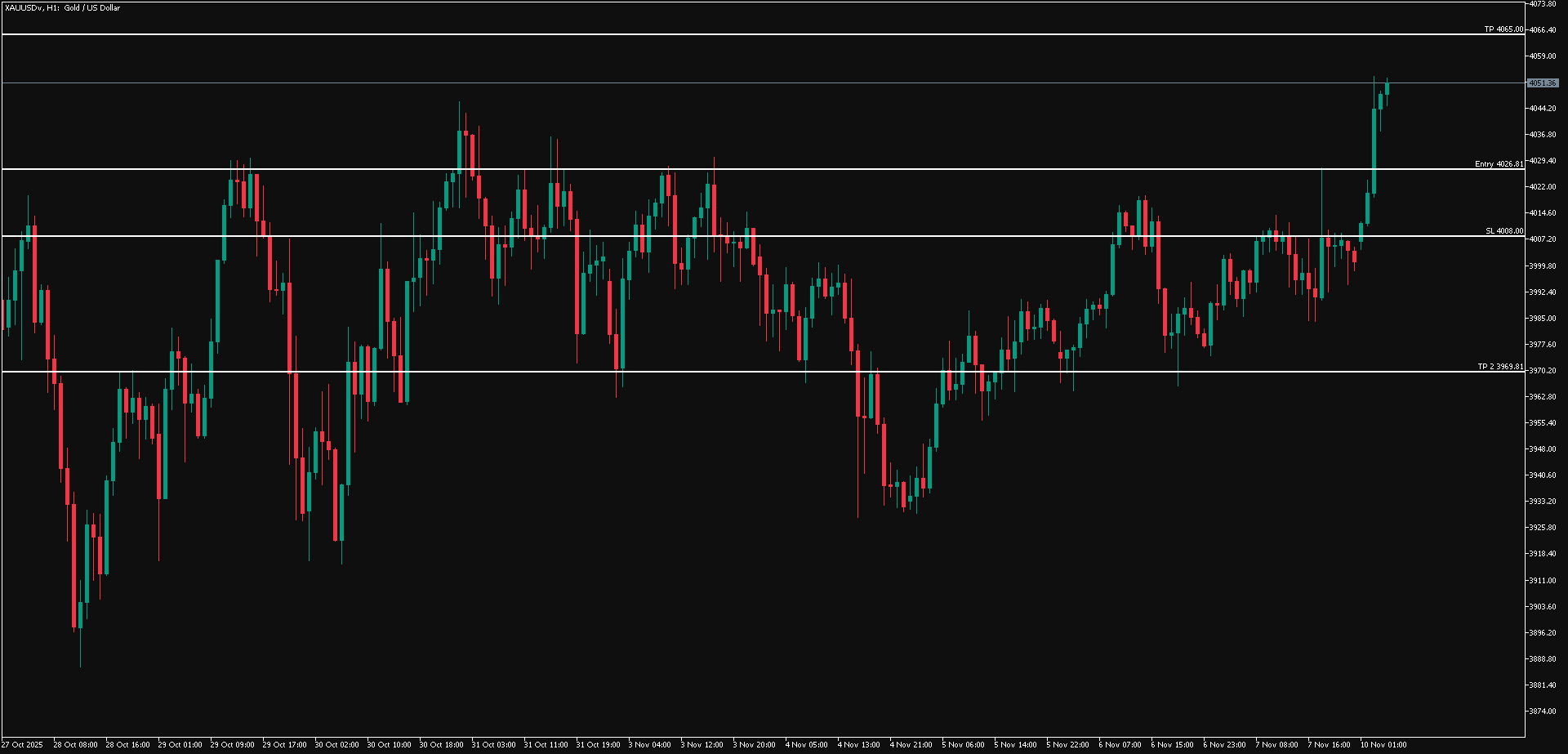Screen dimensions: 1568x754
Task: Select the 3911.00 price scale label
Action: click(x=1542, y=581)
